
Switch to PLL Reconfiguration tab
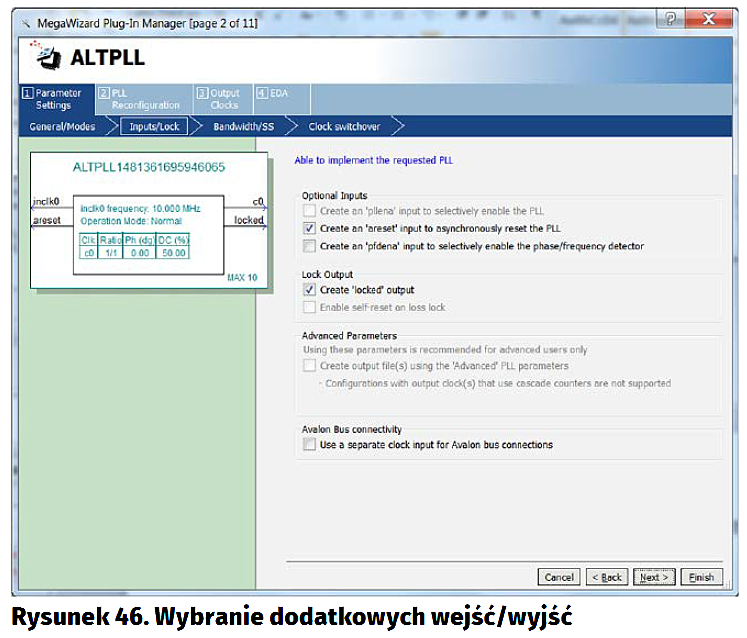click(138, 99)
